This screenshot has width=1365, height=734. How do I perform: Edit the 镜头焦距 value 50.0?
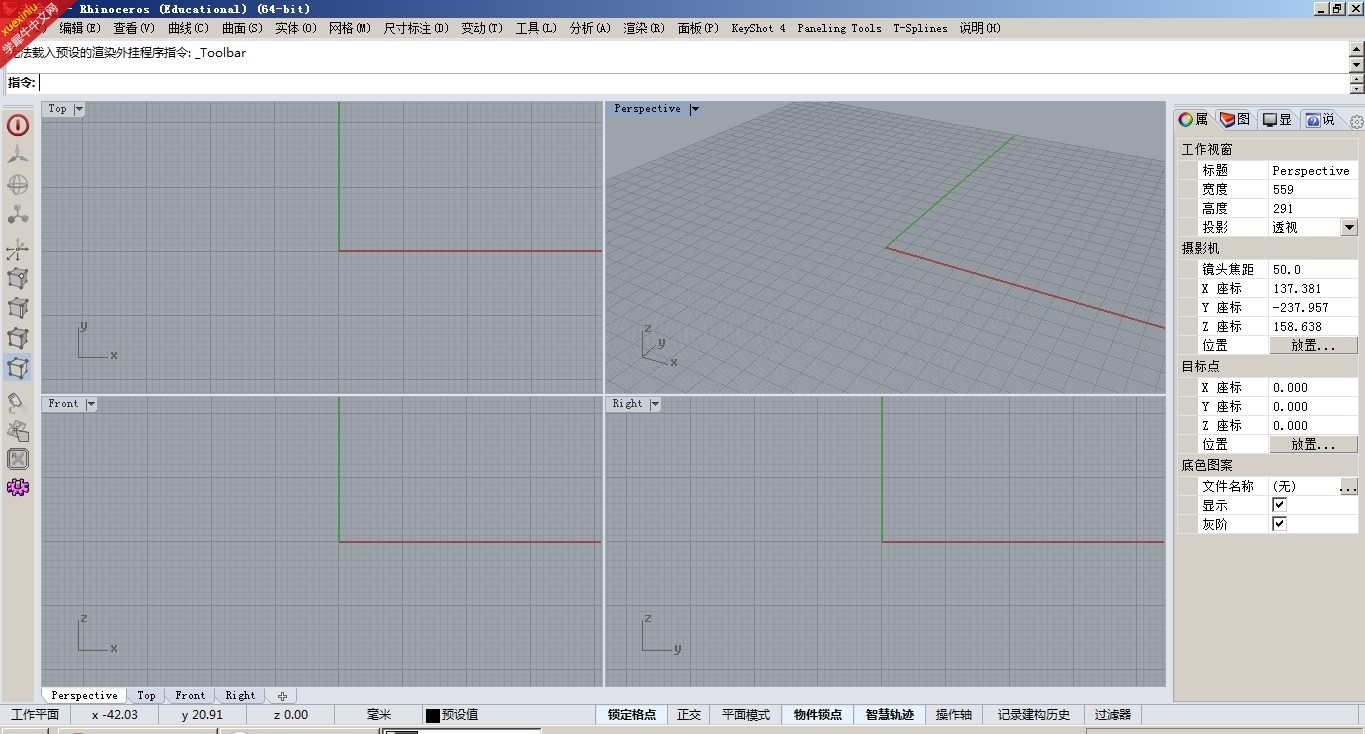pos(1313,269)
